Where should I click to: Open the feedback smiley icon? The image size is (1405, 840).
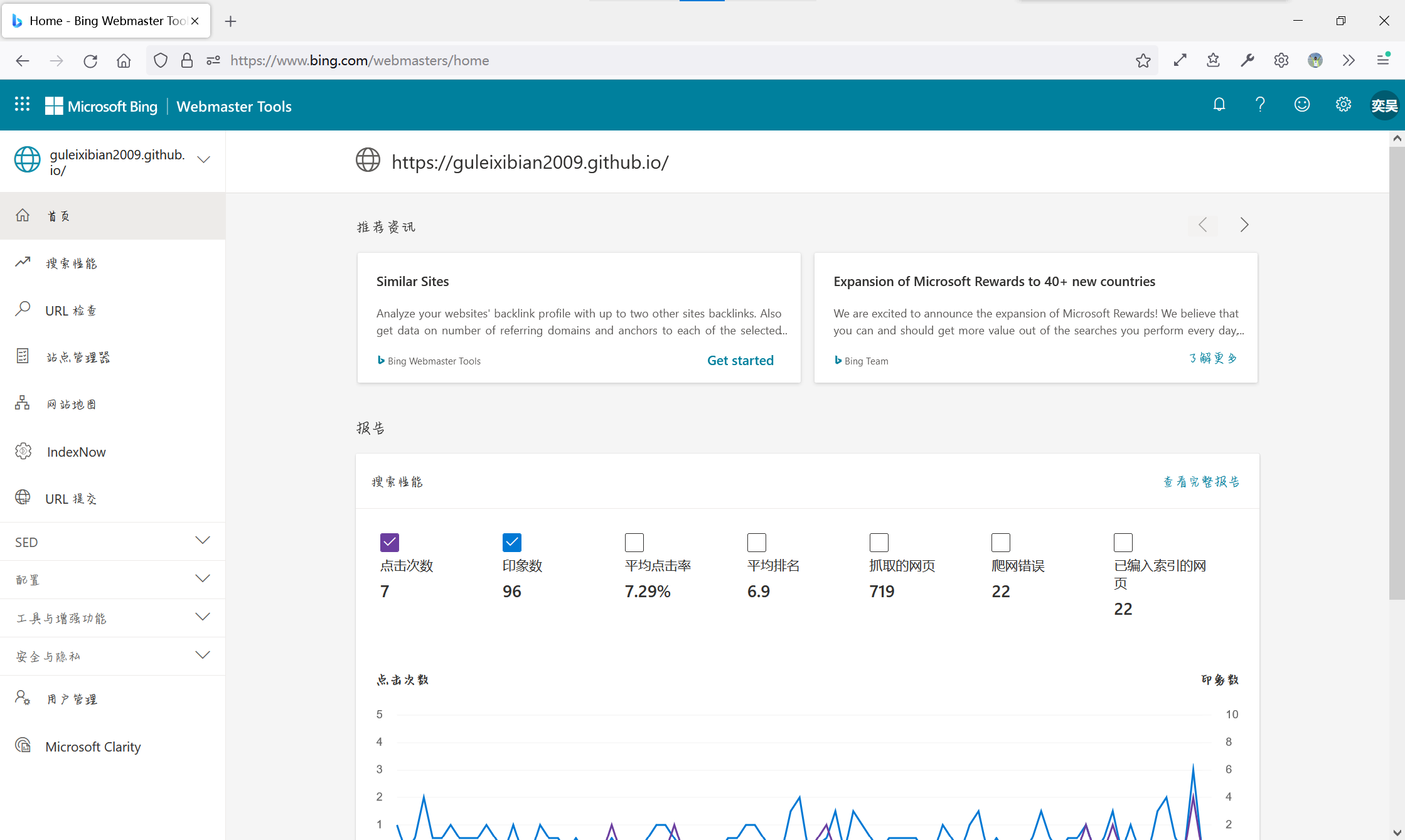[1301, 105]
